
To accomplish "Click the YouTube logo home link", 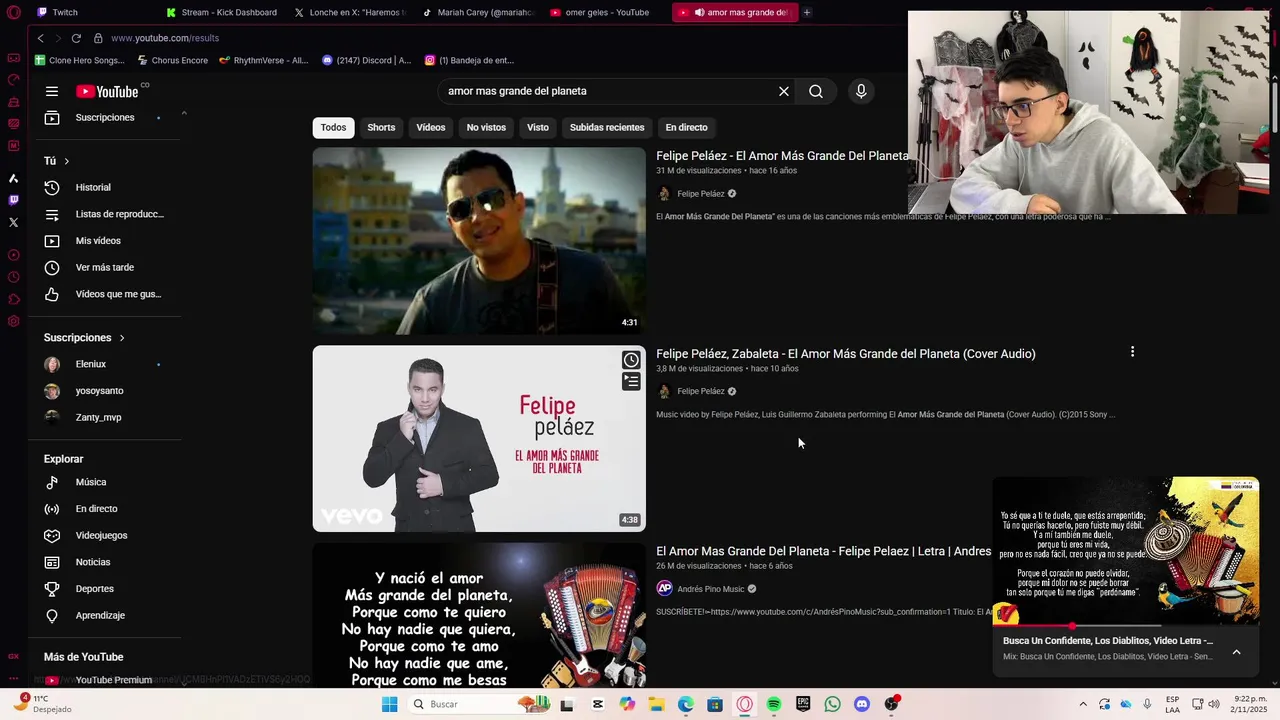I will (107, 91).
